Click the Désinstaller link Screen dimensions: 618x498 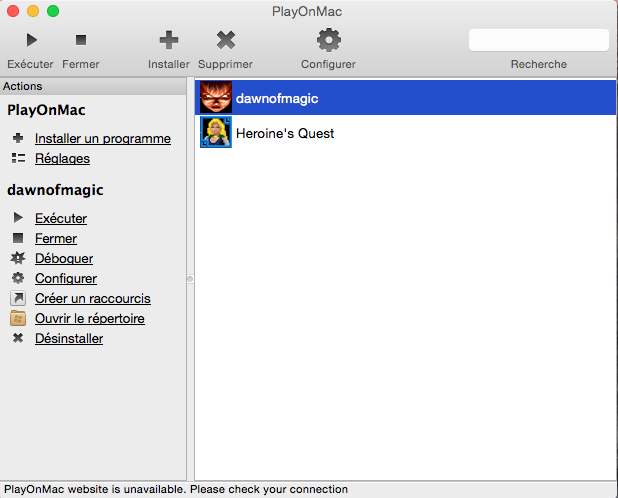pyautogui.click(x=69, y=338)
